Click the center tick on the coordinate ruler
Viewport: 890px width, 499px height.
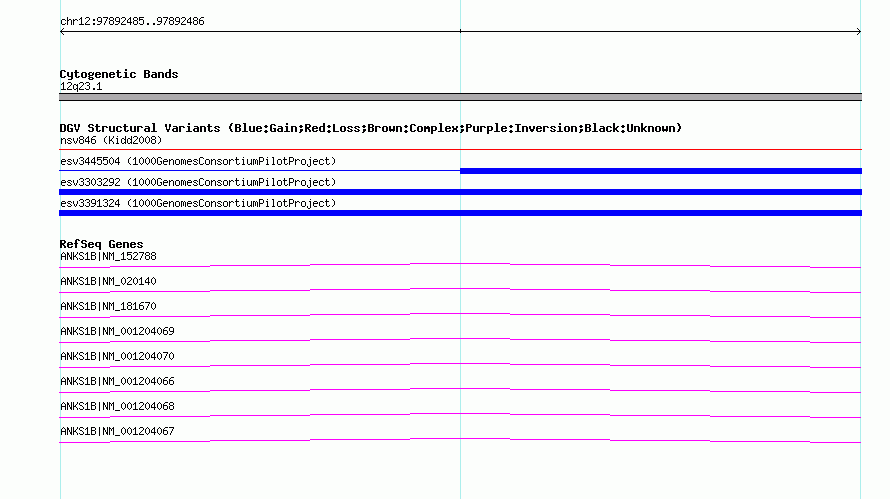(x=460, y=31)
